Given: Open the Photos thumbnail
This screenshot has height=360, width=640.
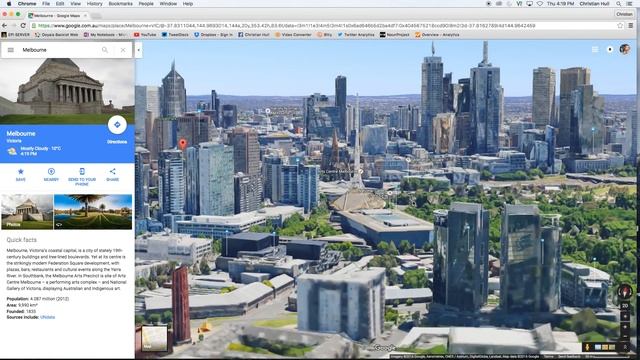Looking at the screenshot, I should [x=27, y=211].
